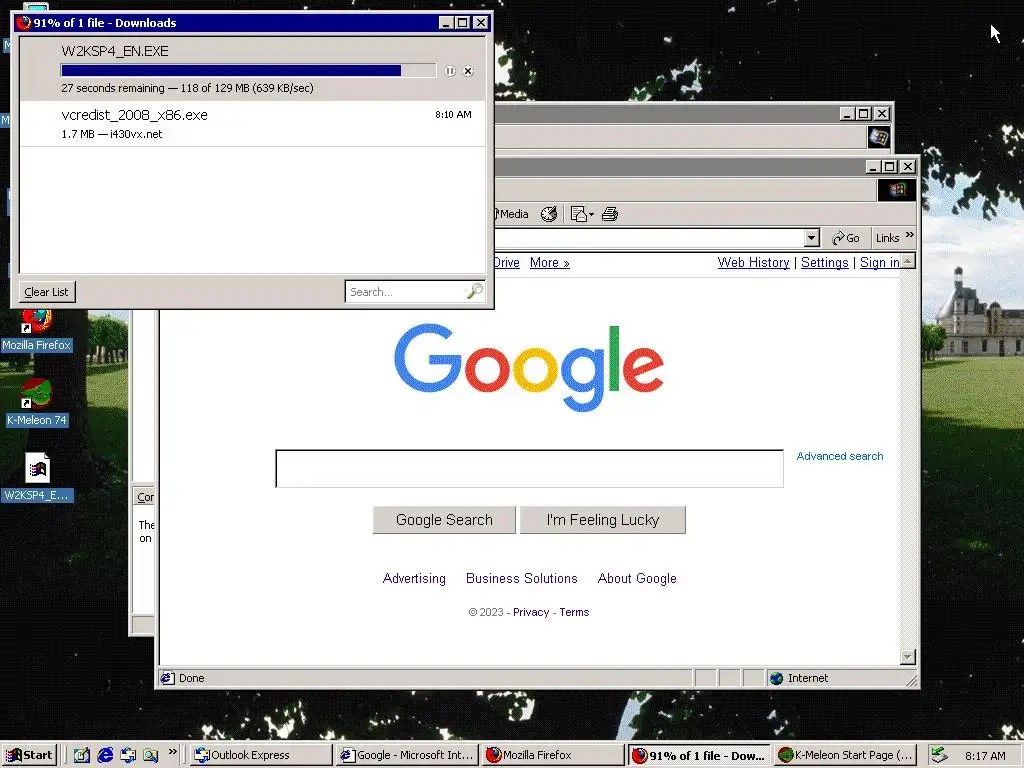
Task: Click the Media toolbar button in Internet Explorer
Action: pyautogui.click(x=511, y=214)
